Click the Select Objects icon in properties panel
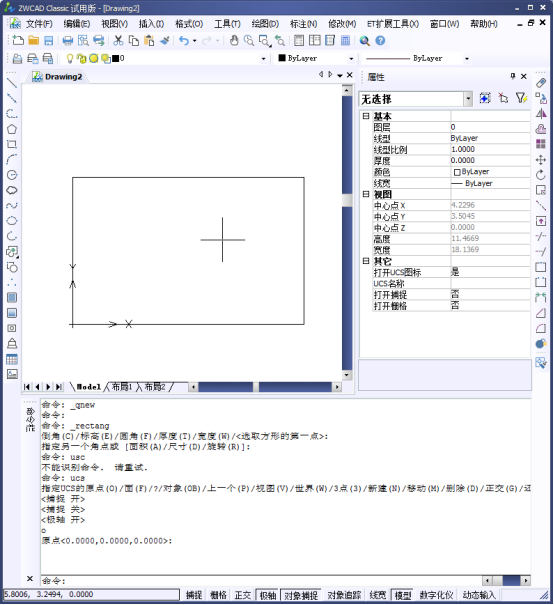The width and height of the screenshot is (554, 605). pyautogui.click(x=503, y=98)
